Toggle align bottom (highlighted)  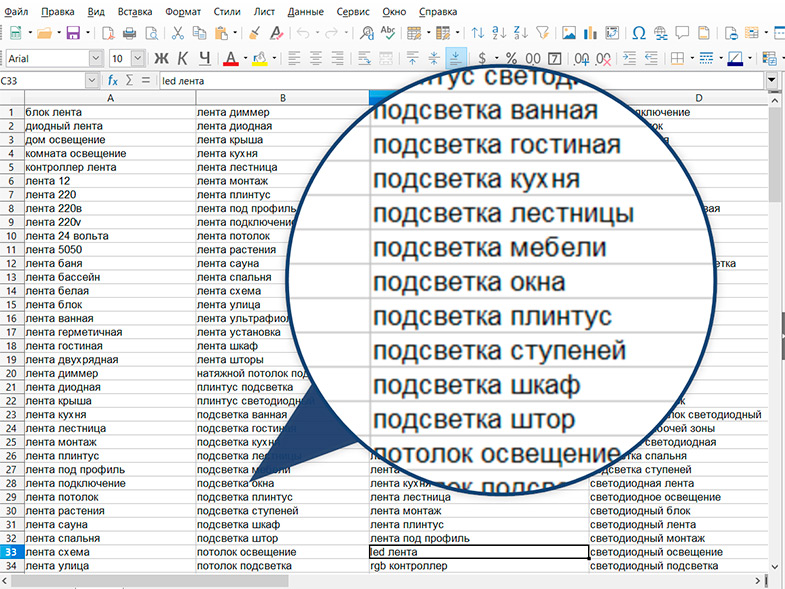pyautogui.click(x=456, y=59)
